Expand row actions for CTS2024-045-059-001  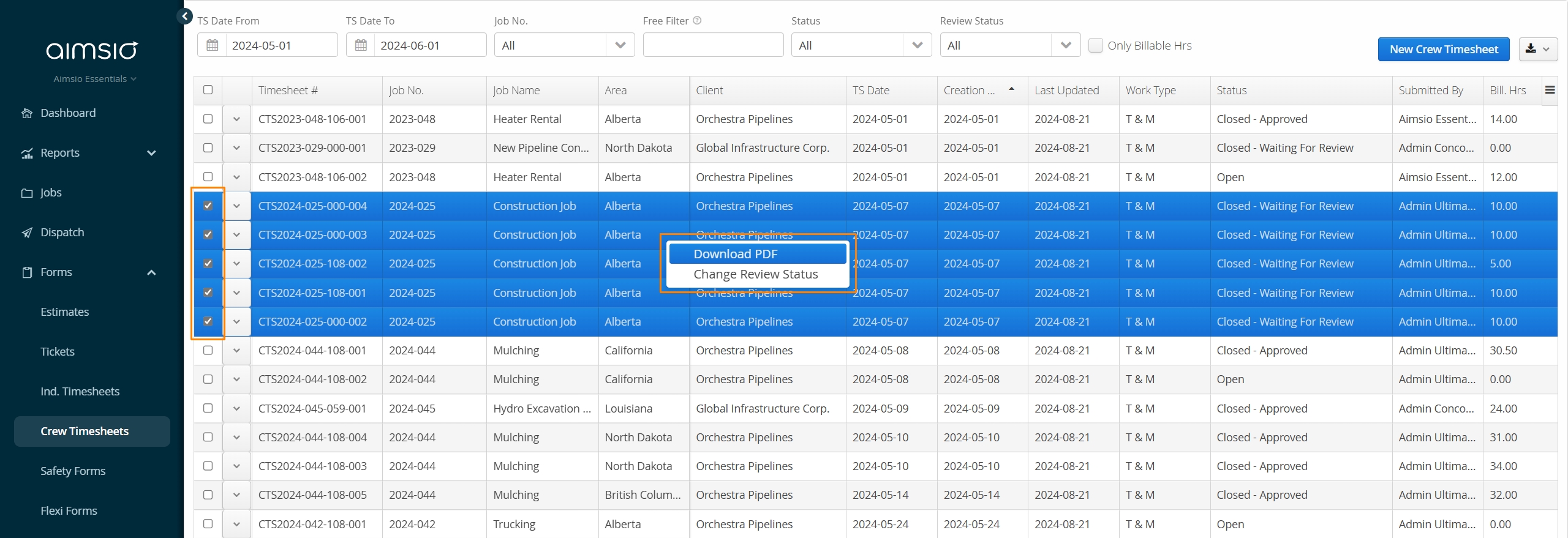coord(236,408)
